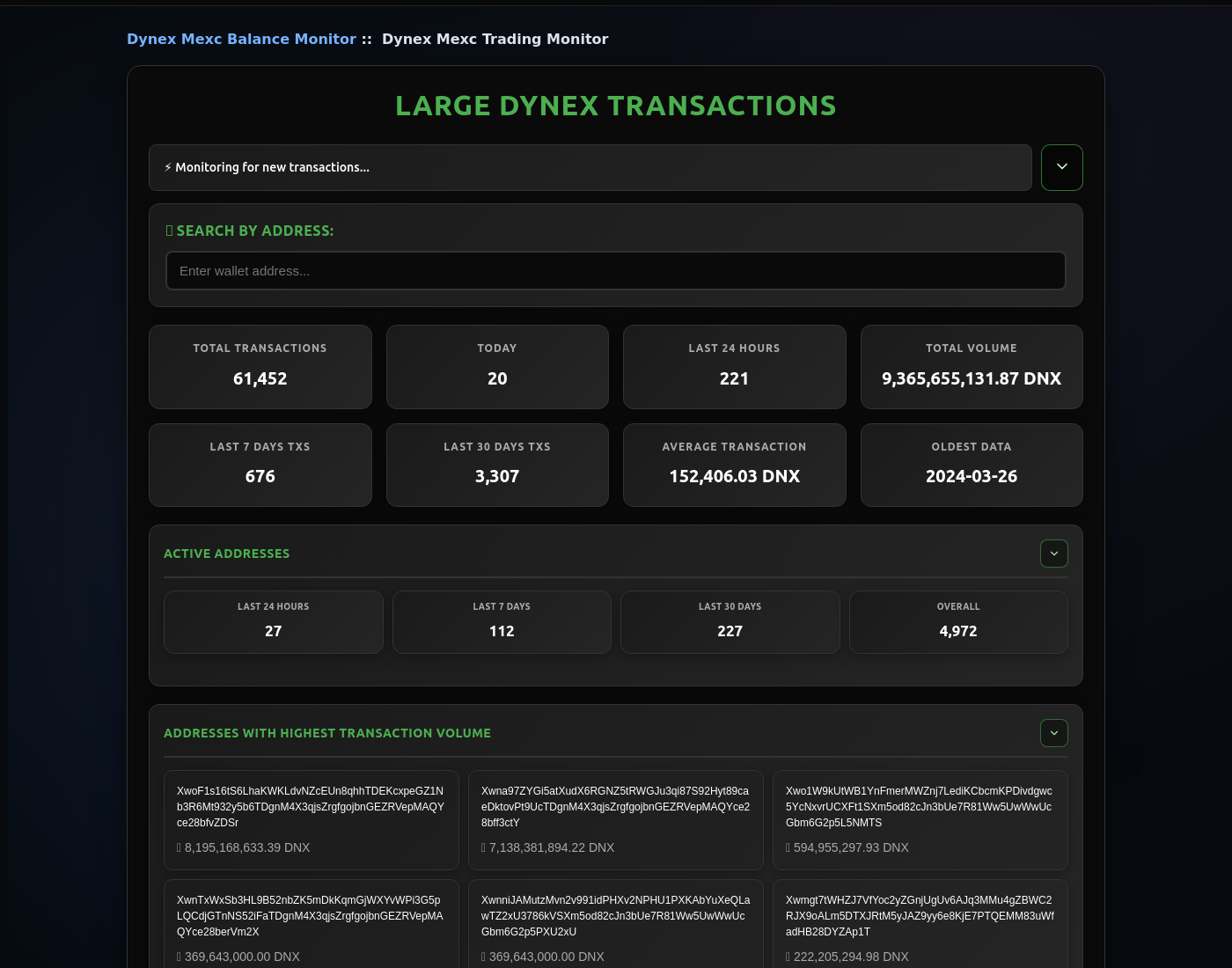Click the Large Dynex Transactions heading
This screenshot has height=968, width=1232.
click(616, 106)
